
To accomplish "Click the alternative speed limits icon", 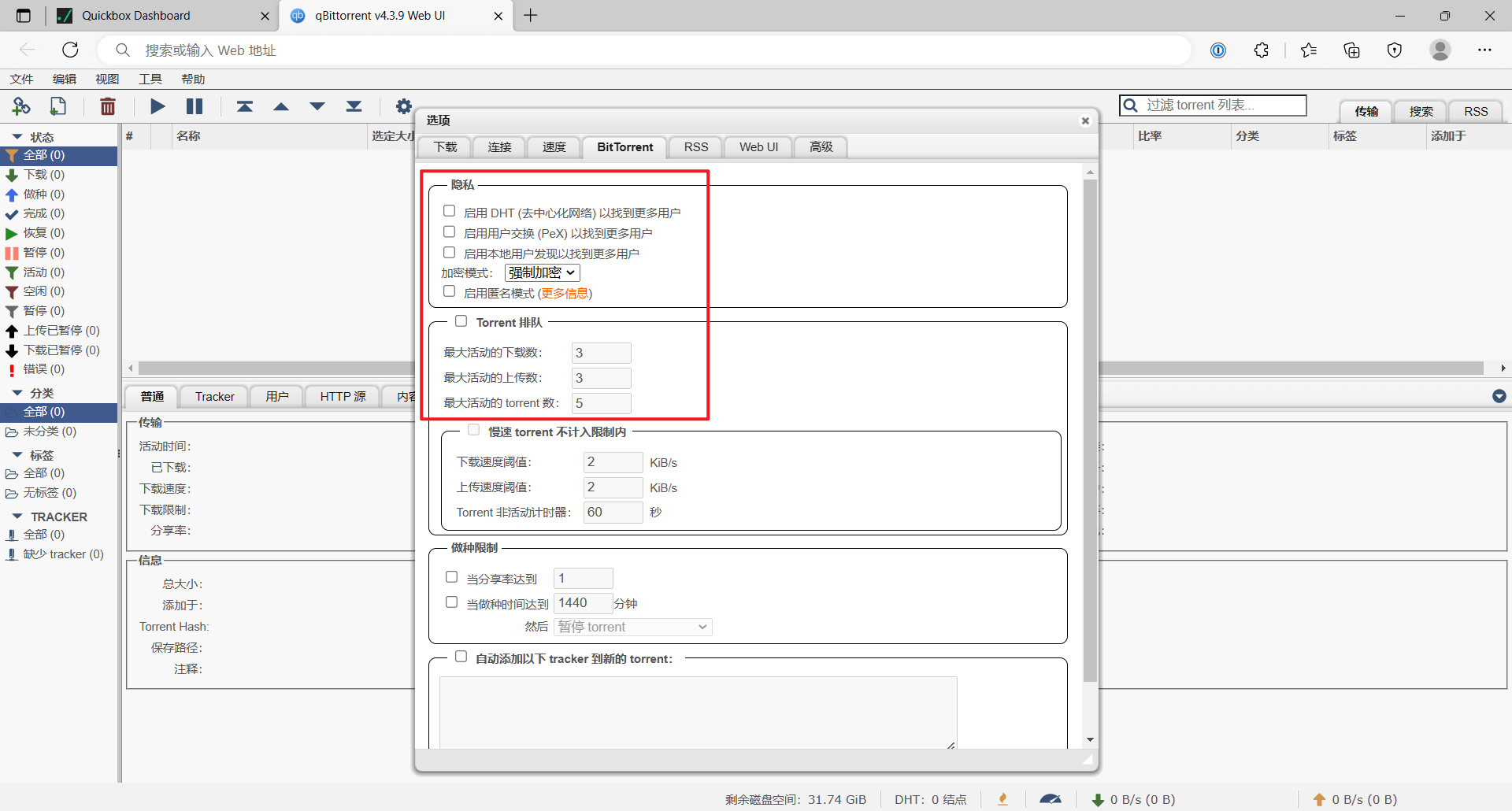I will click(1050, 799).
